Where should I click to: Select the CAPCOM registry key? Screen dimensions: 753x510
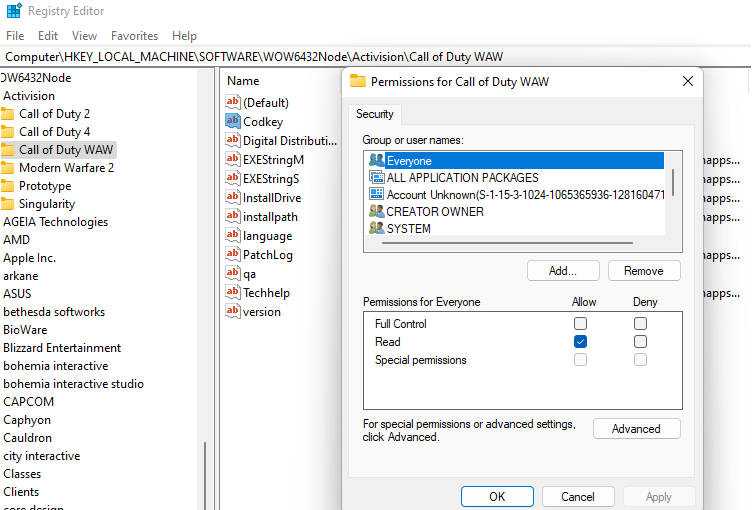[28, 401]
